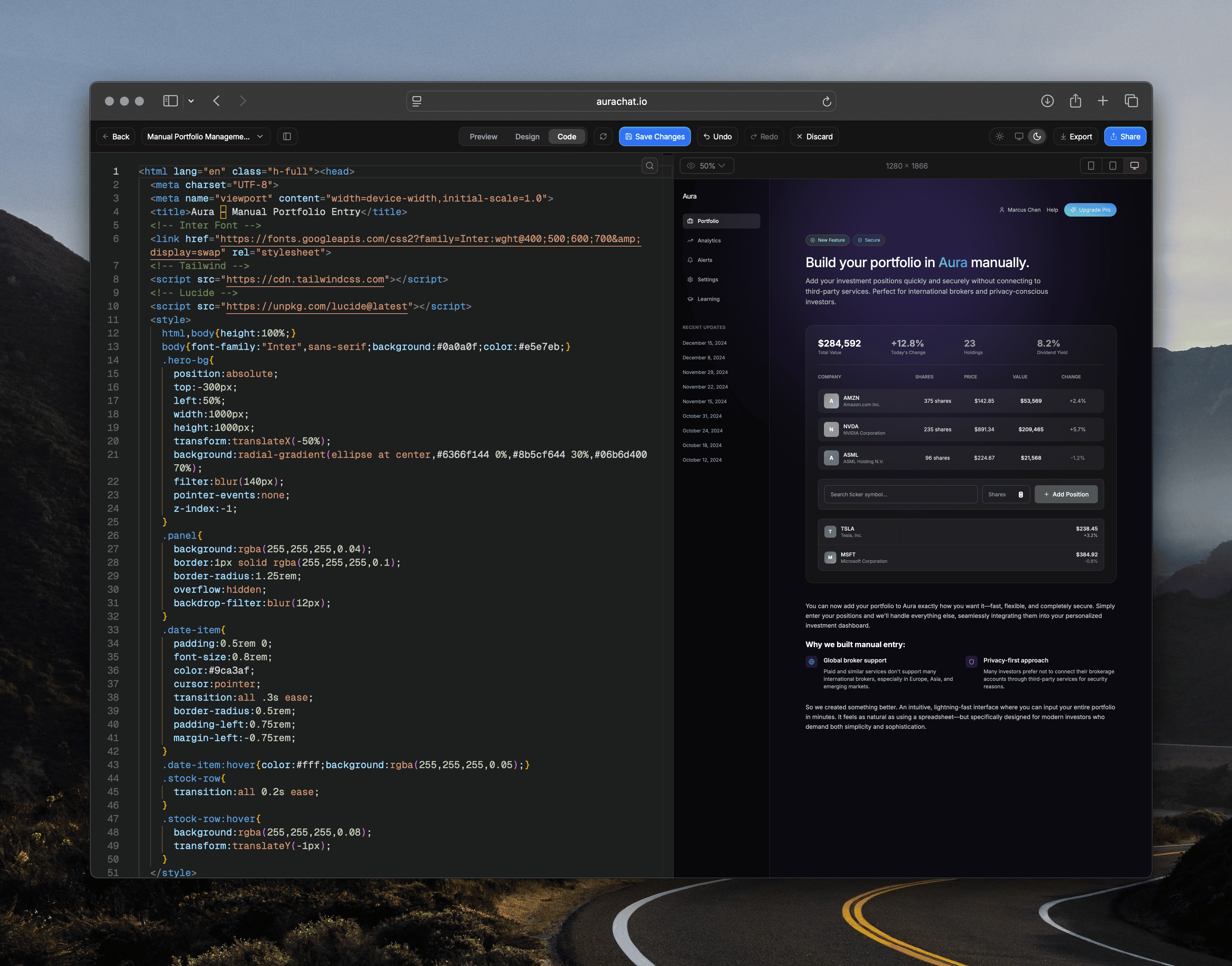This screenshot has width=1232, height=966.
Task: Click the December 15, 2024 update
Action: point(704,343)
